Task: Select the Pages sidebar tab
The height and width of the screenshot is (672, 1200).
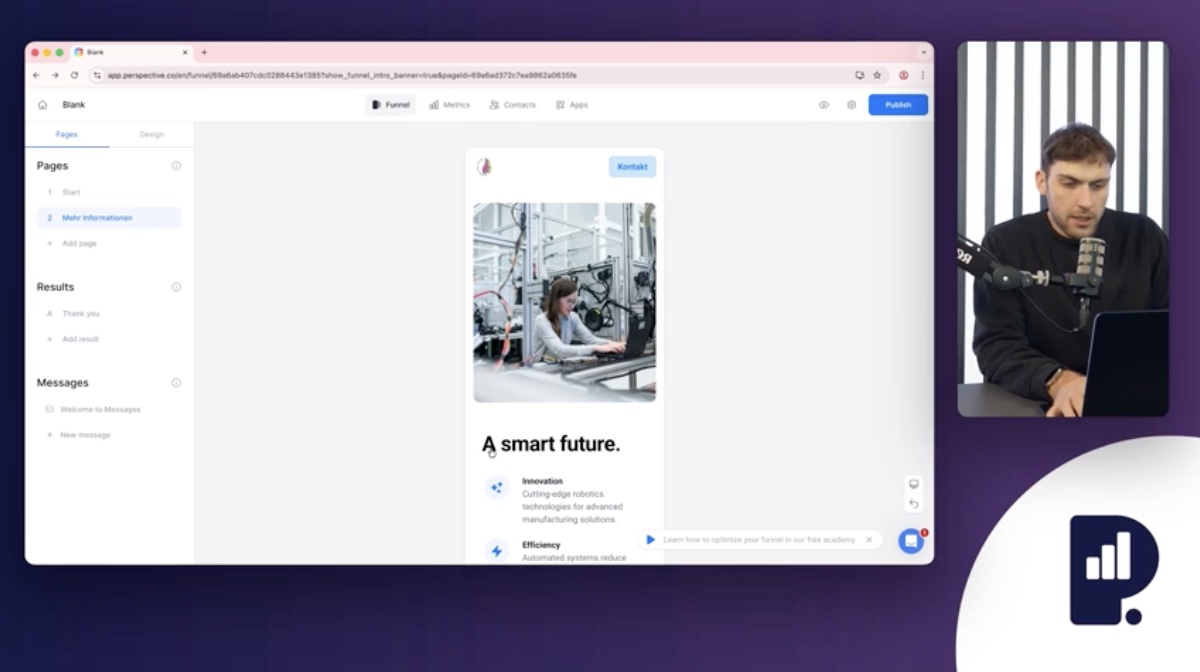Action: pos(67,134)
